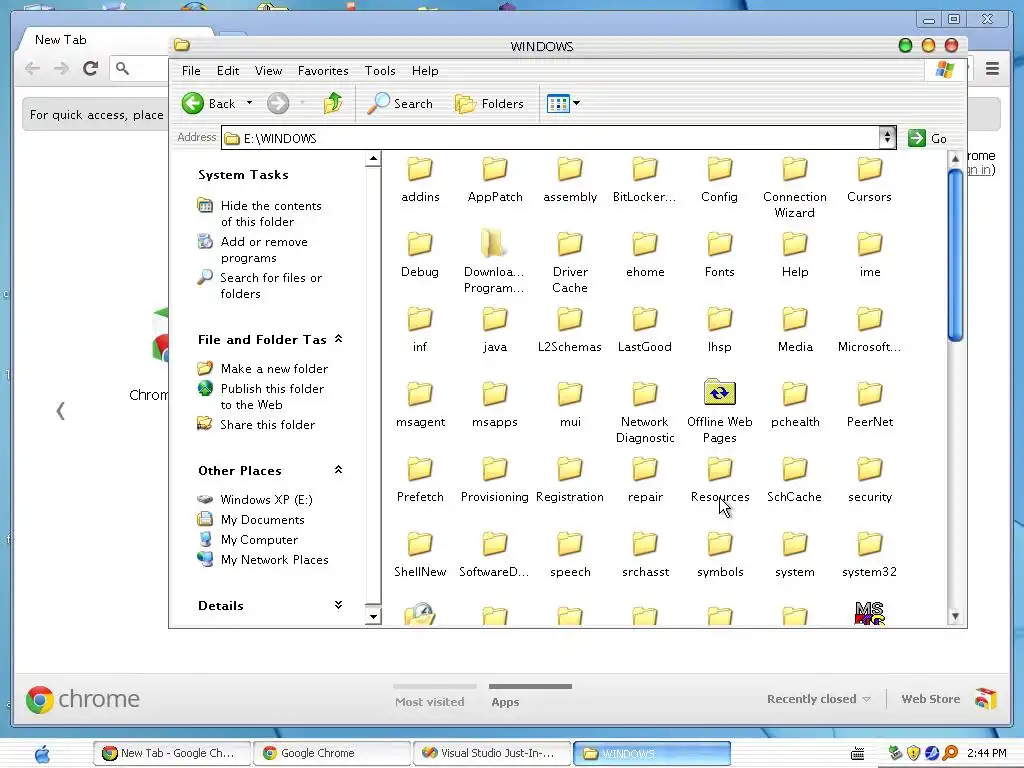Select the security folder

coord(869,480)
